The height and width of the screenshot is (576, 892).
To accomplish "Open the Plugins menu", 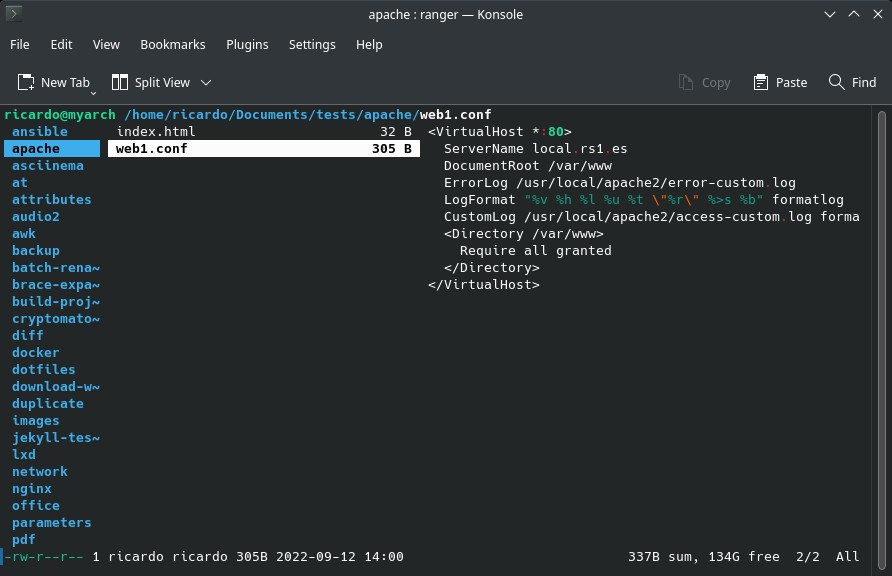I will (247, 44).
